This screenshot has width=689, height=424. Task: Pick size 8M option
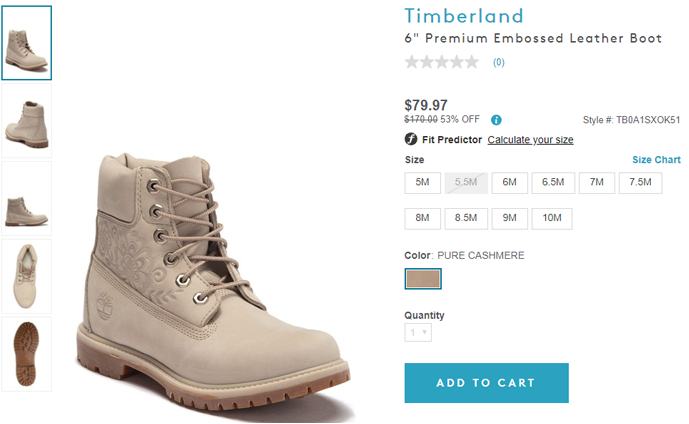[x=422, y=218]
